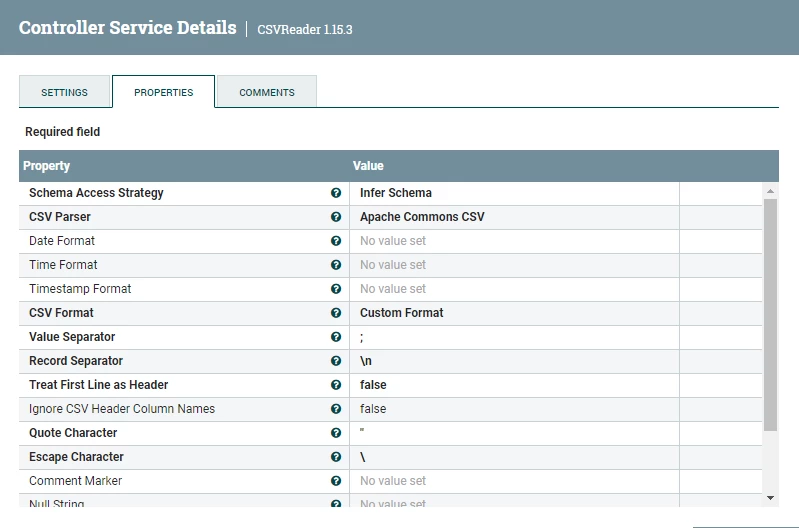This screenshot has height=528, width=799.
Task: Select the Value Separator property name
Action: (72, 336)
